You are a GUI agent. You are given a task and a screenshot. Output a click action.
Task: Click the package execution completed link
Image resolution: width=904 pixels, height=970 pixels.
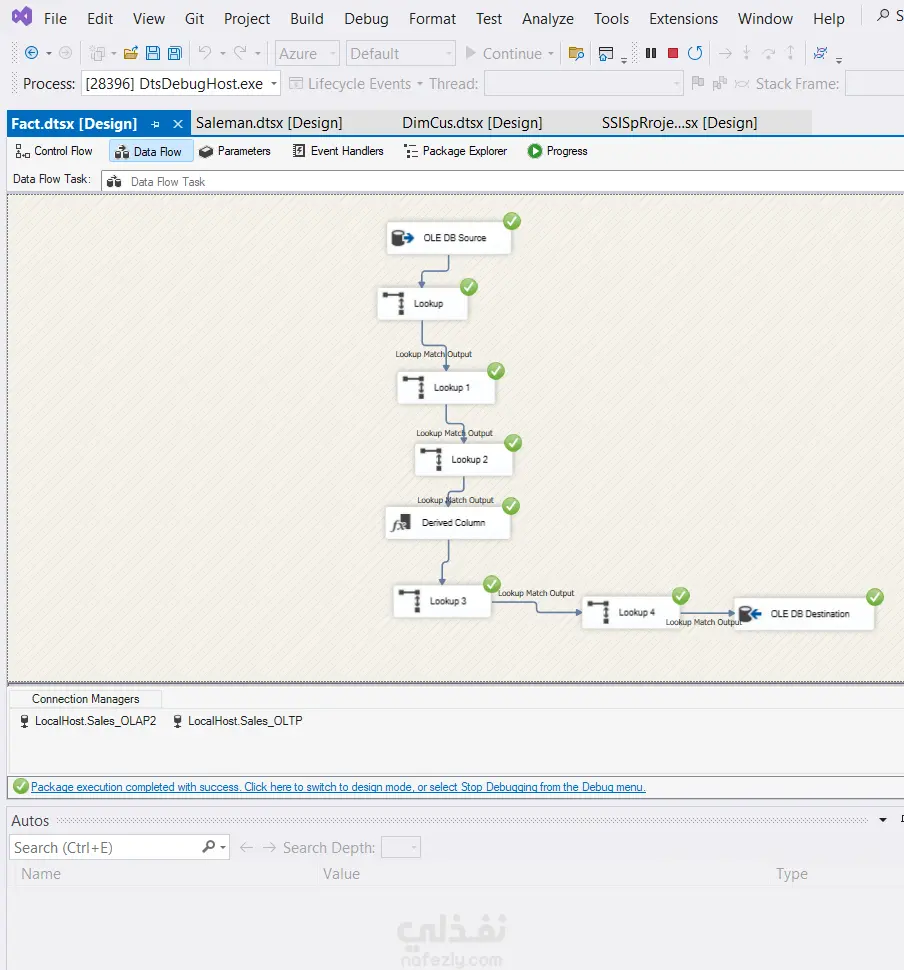pos(338,787)
